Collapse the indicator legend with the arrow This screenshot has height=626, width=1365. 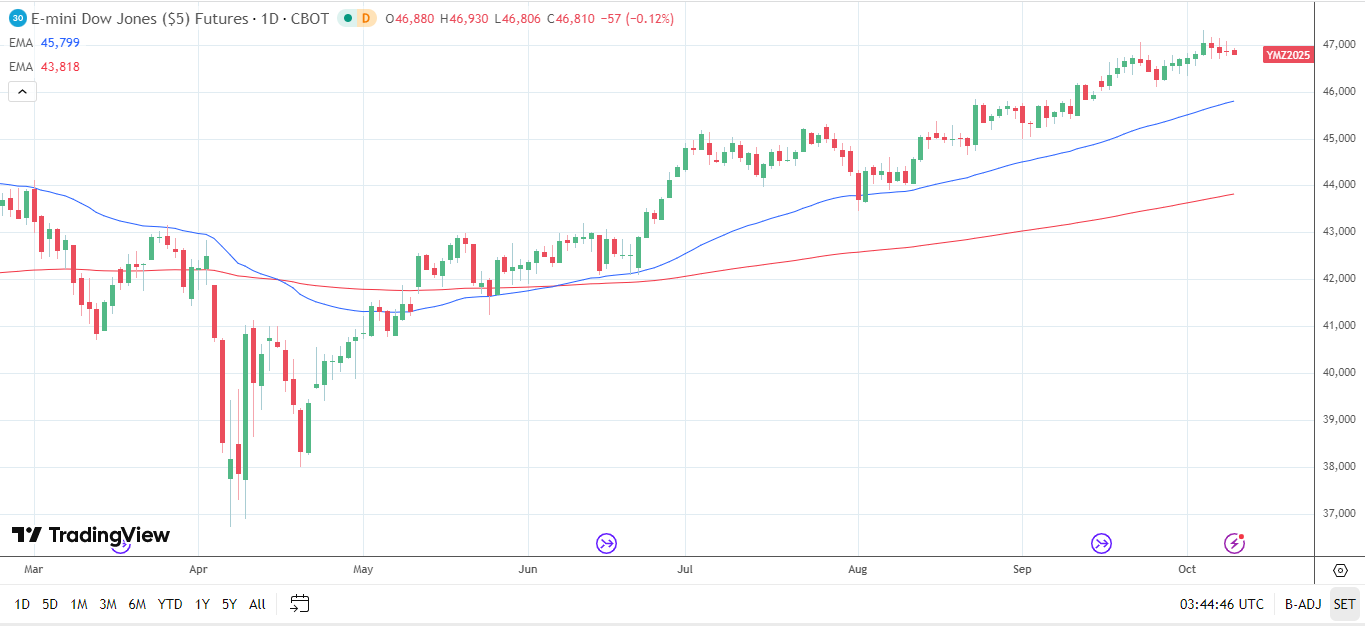(22, 92)
